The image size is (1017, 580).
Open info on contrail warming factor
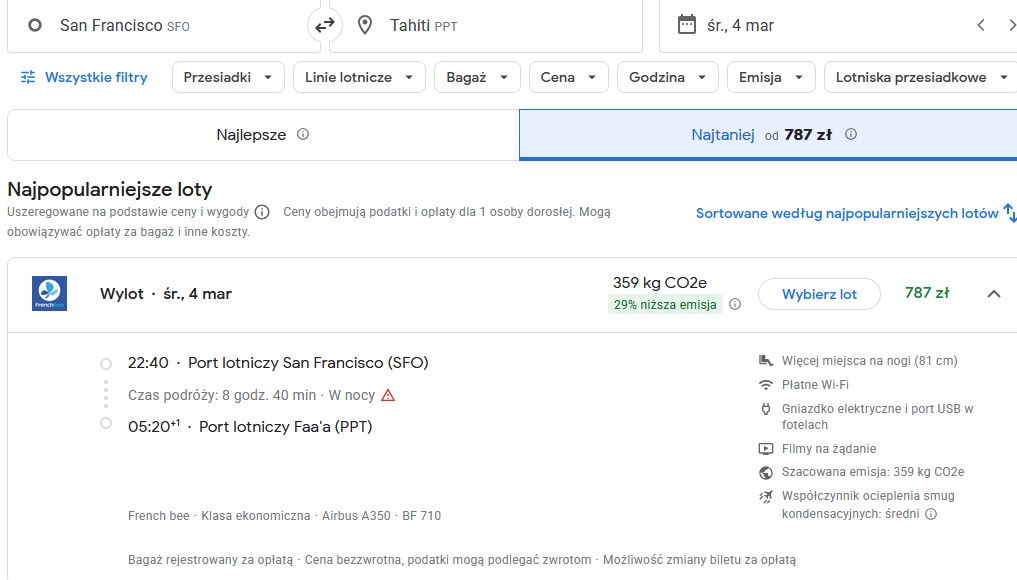click(x=931, y=514)
